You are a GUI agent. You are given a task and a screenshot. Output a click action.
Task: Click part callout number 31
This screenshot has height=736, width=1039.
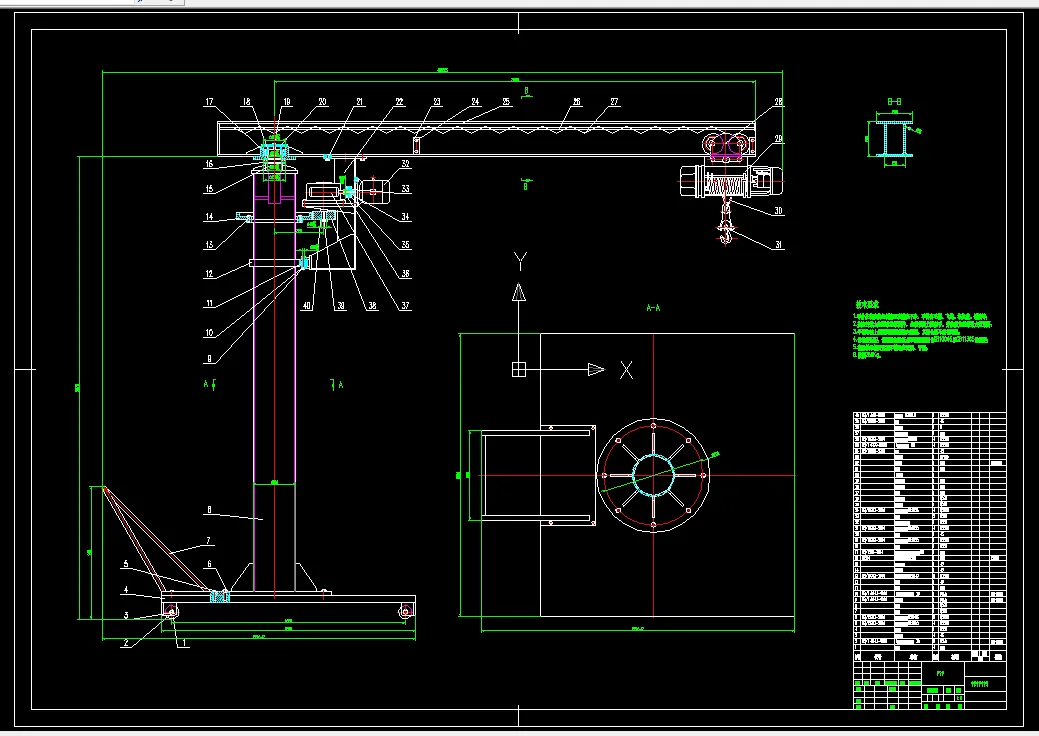tap(779, 245)
